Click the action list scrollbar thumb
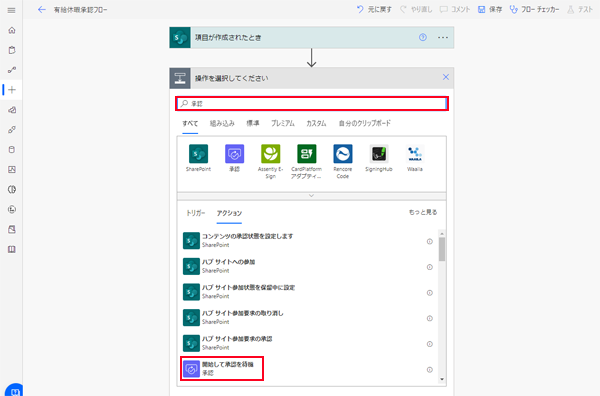Viewport: 600px width, 396px height. pyautogui.click(x=442, y=249)
